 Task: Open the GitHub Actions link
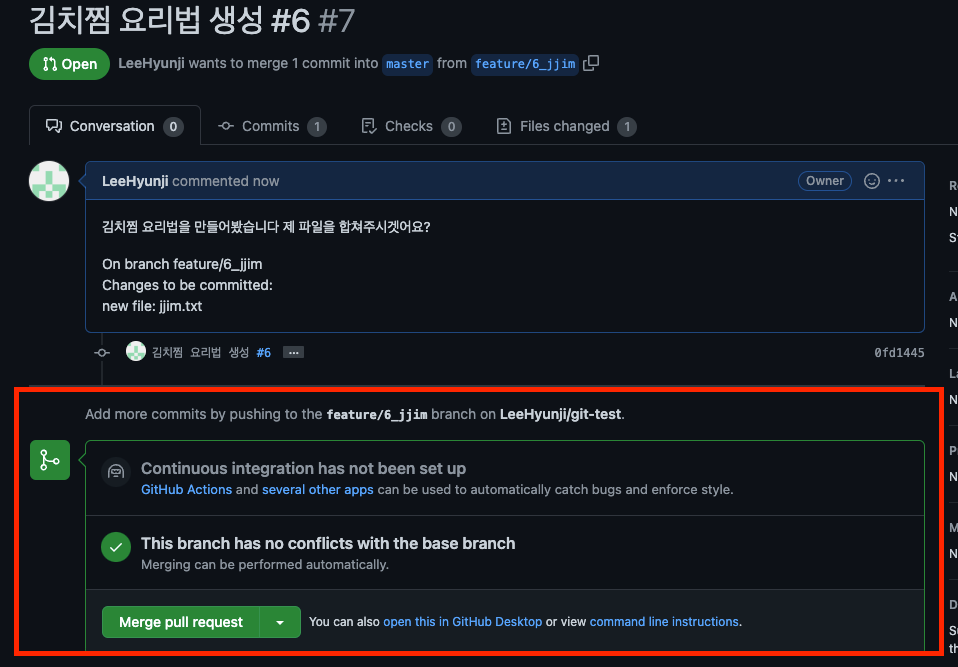[186, 489]
